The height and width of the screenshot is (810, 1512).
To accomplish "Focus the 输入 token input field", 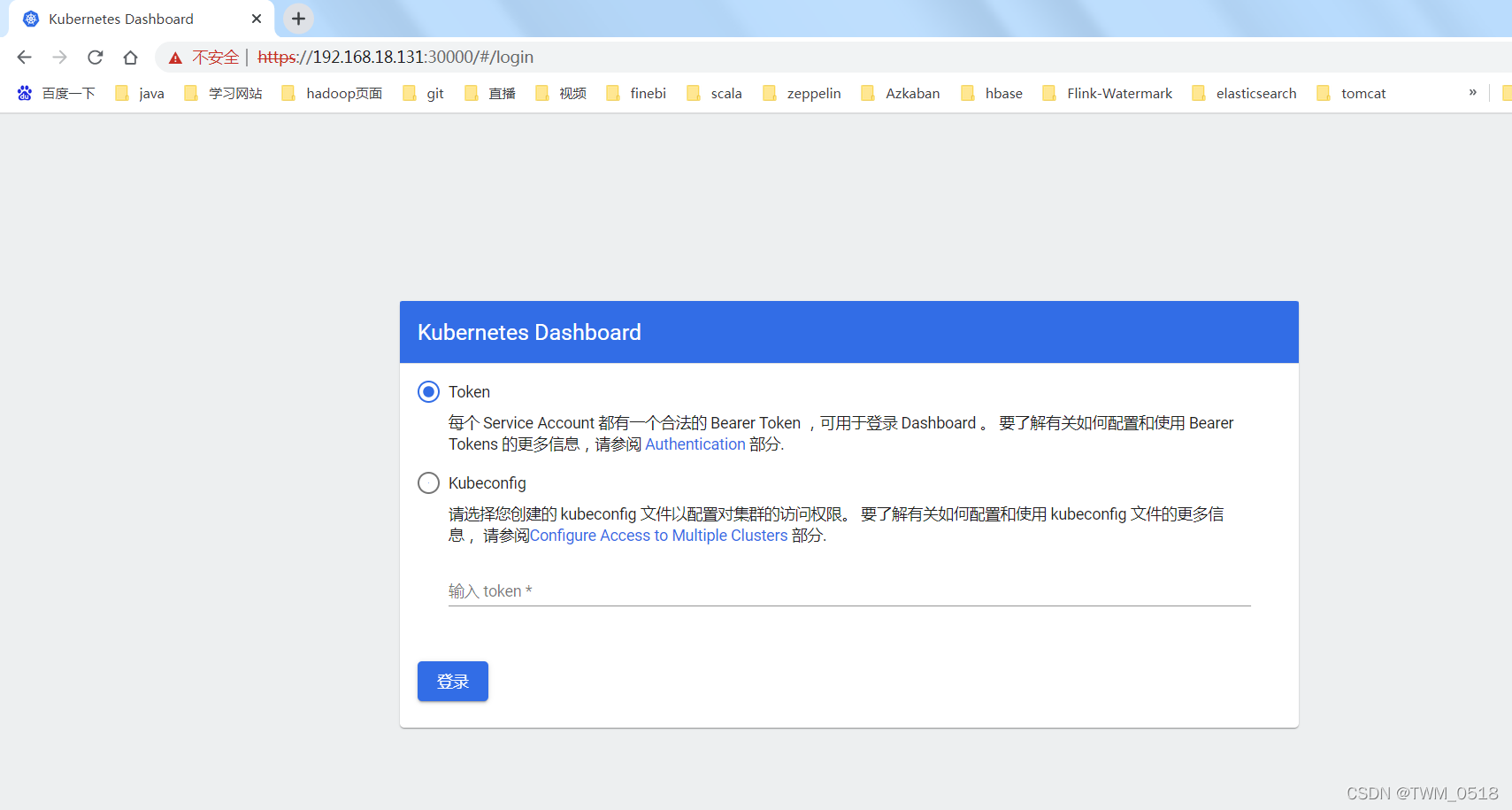I will [x=848, y=591].
